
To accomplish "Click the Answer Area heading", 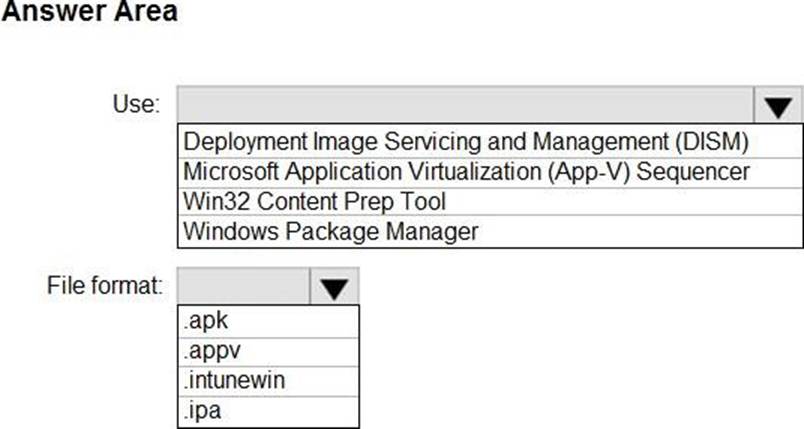I will [89, 13].
